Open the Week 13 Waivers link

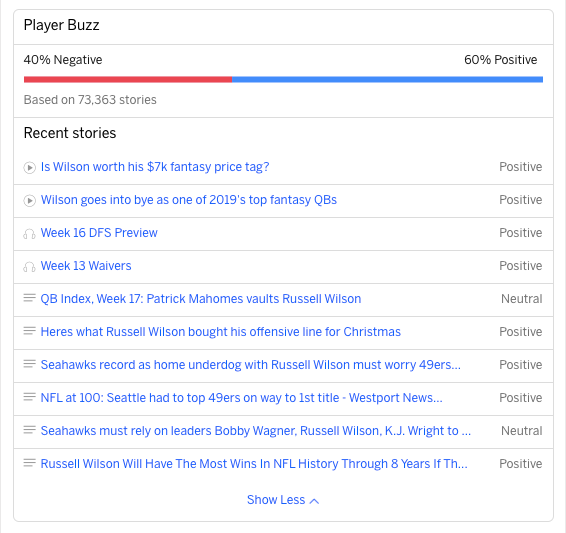(86, 266)
